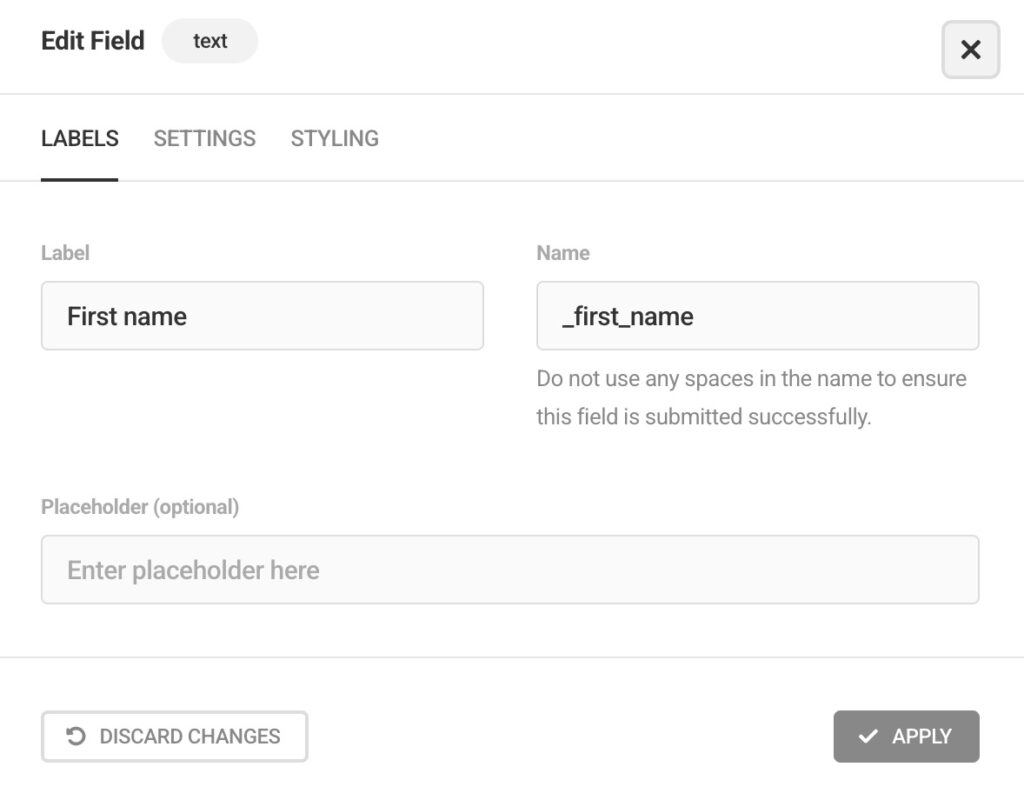Click DISCARD CHANGES button

174,736
